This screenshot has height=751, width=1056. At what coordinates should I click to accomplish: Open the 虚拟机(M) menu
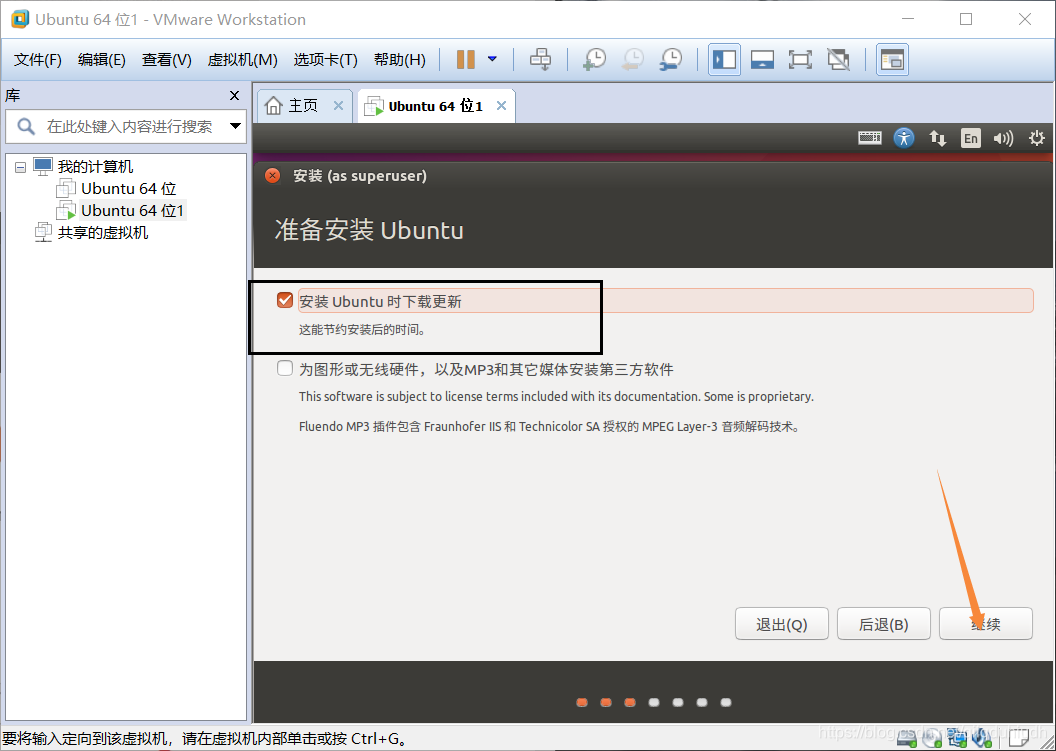[242, 60]
